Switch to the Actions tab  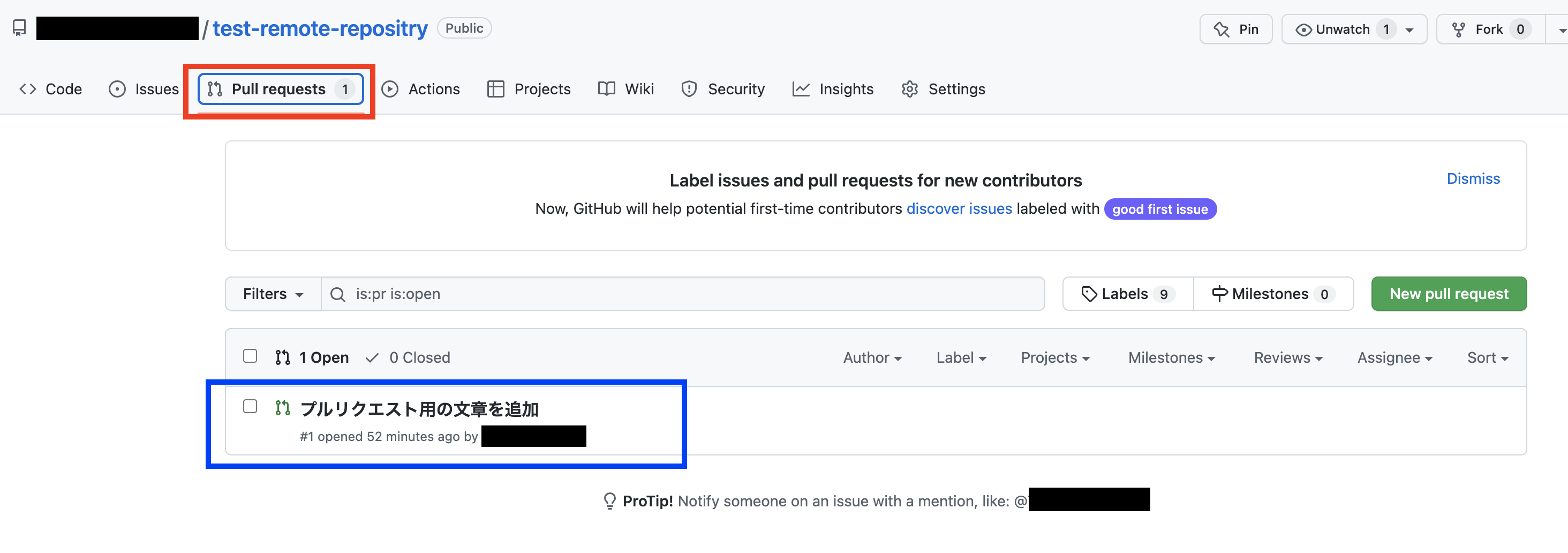click(420, 89)
